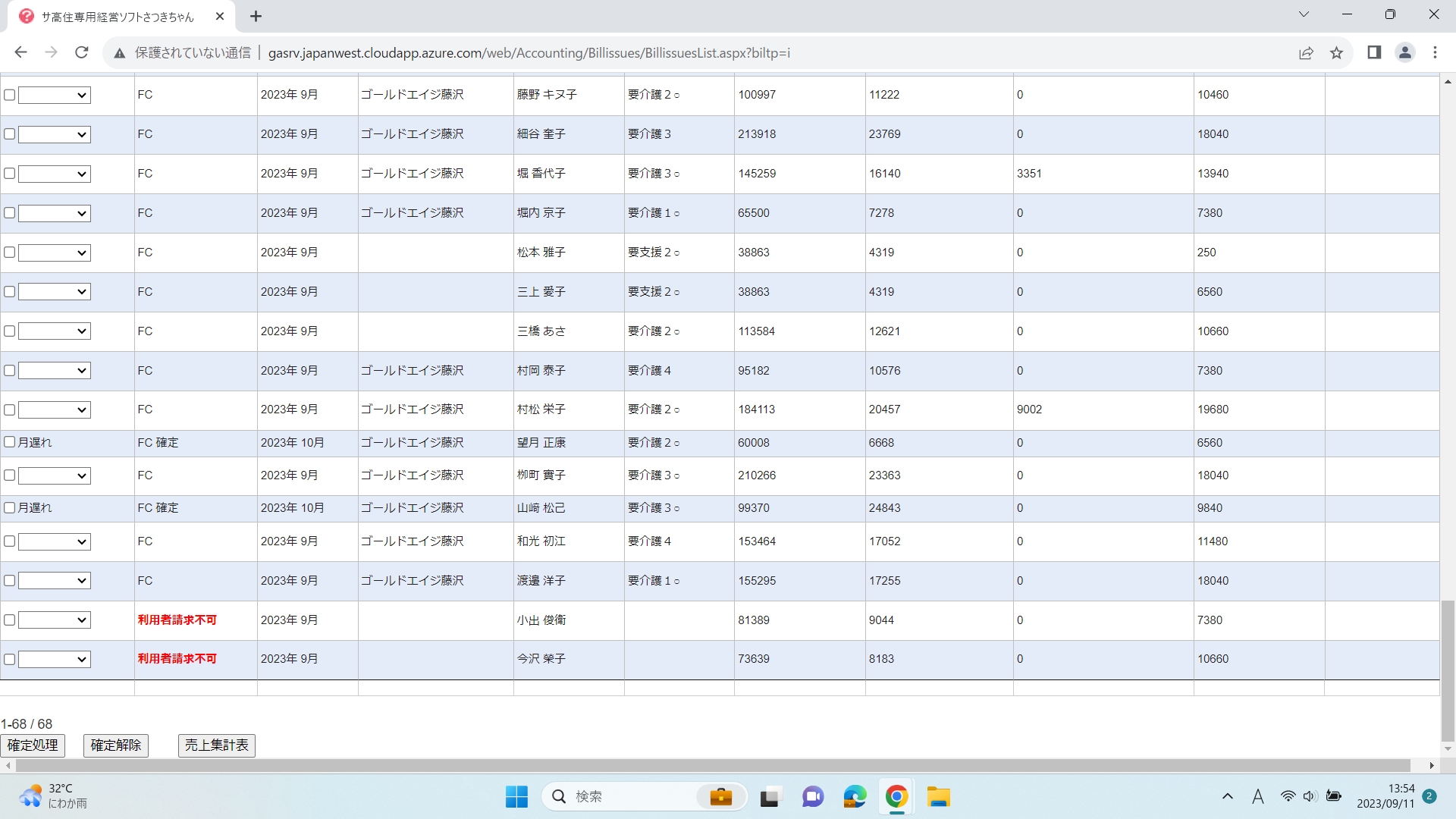Open Chrome three-dot menu
Viewport: 1456px width, 819px height.
pos(1435,52)
